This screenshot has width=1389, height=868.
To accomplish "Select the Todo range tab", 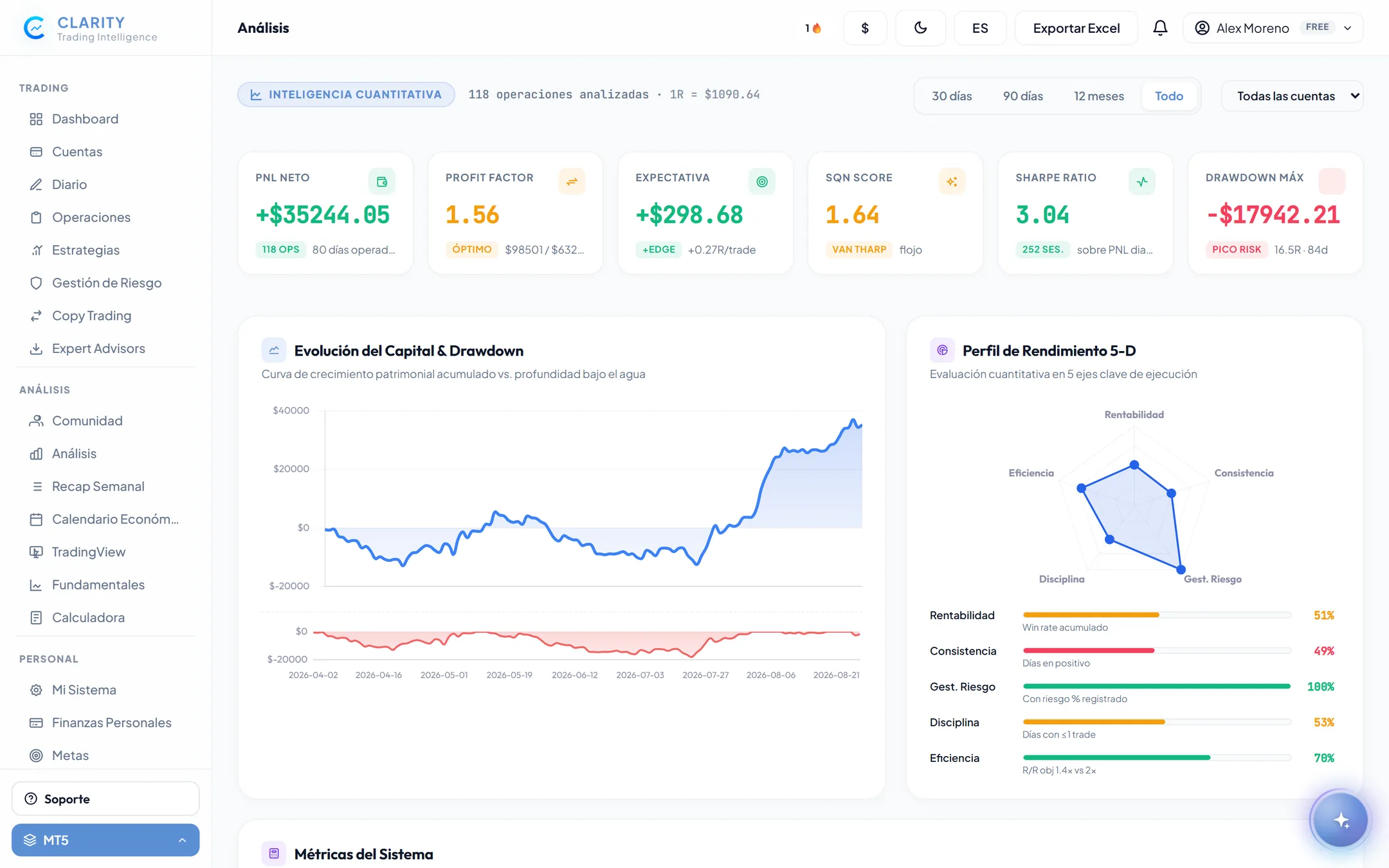I will click(x=1168, y=96).
